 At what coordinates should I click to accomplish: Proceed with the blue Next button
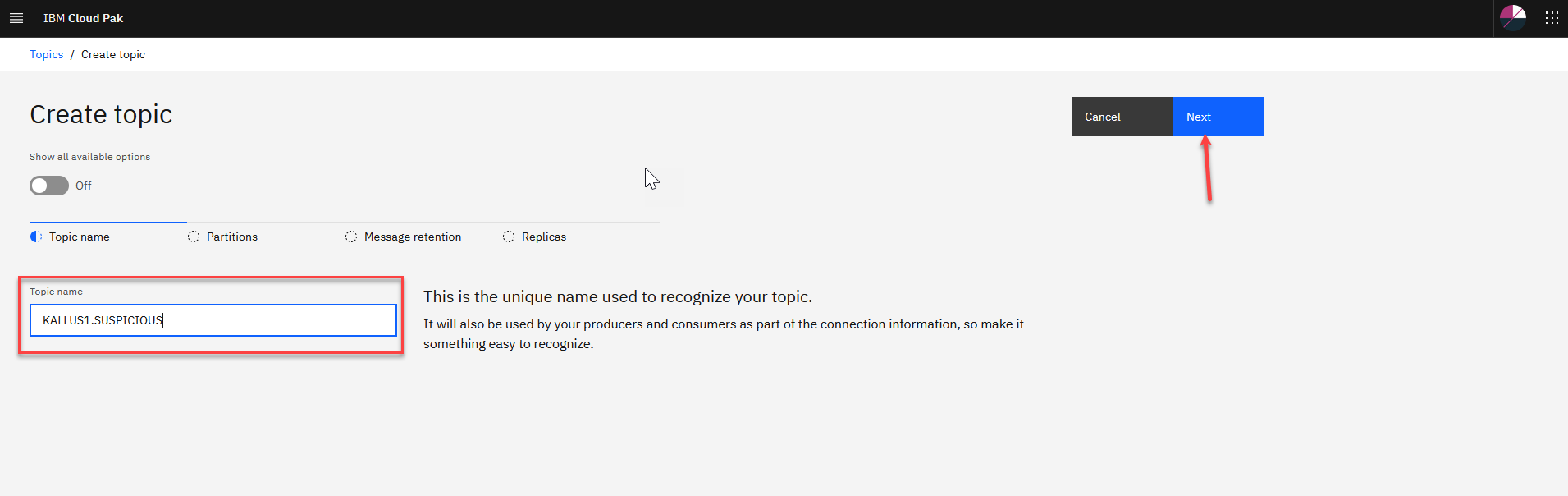[x=1218, y=117]
